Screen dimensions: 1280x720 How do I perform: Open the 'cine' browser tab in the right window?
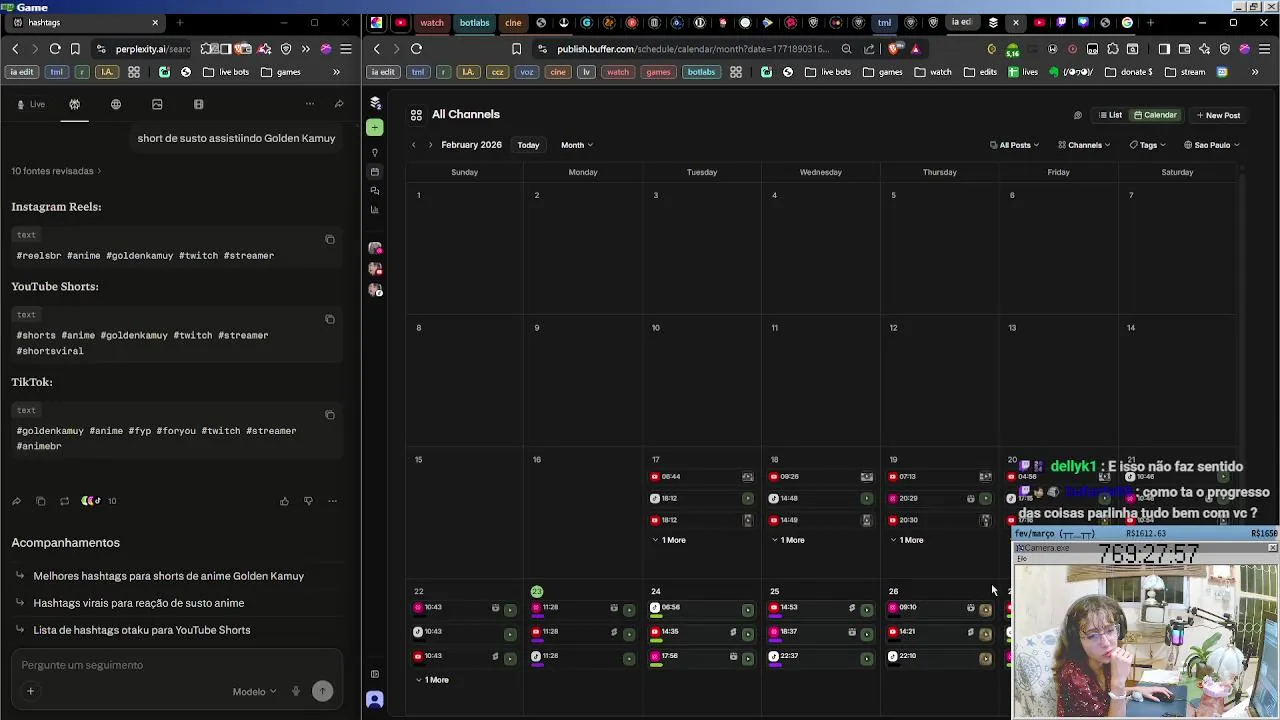tap(513, 22)
